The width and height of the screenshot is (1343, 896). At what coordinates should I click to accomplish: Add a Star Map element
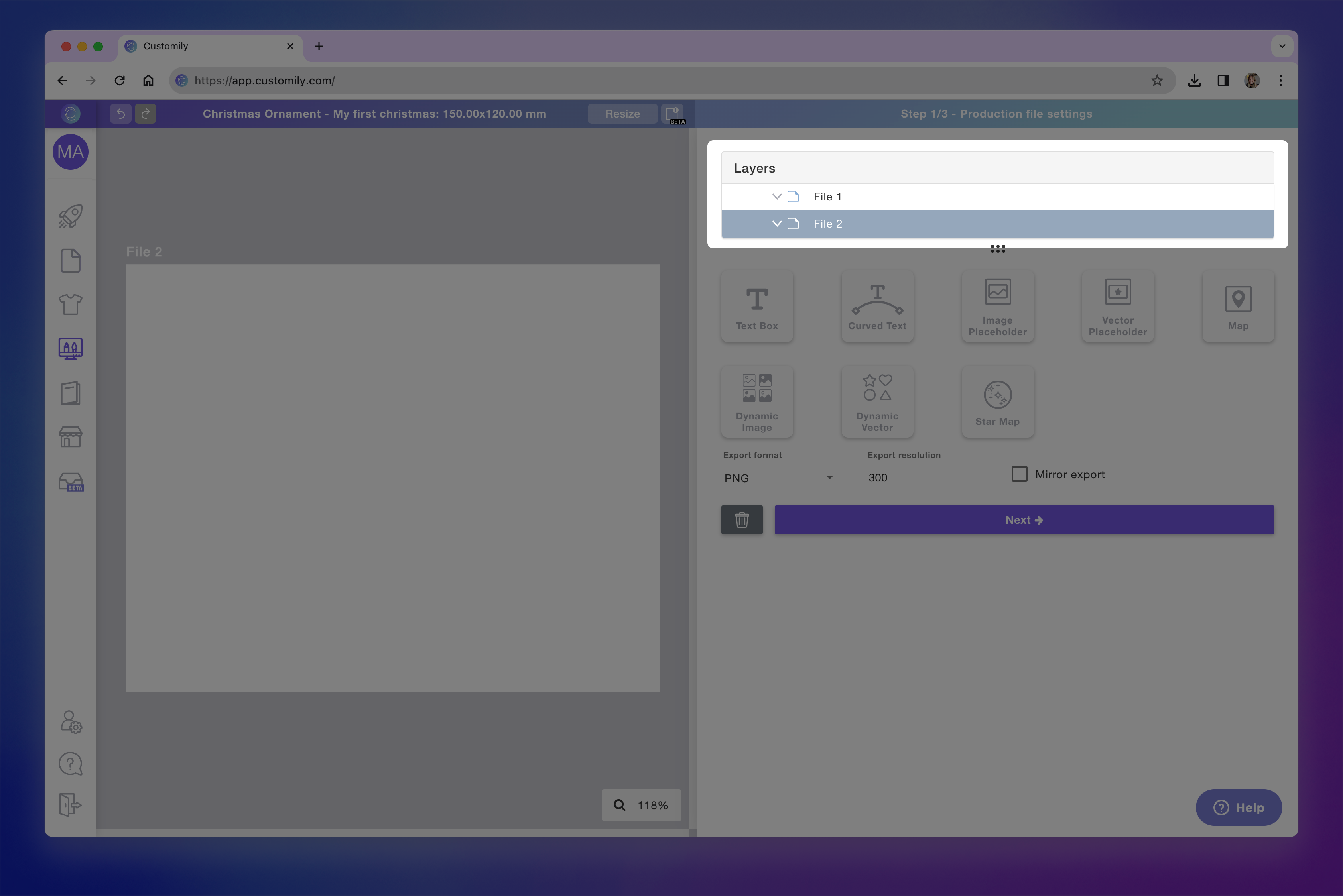click(x=997, y=402)
